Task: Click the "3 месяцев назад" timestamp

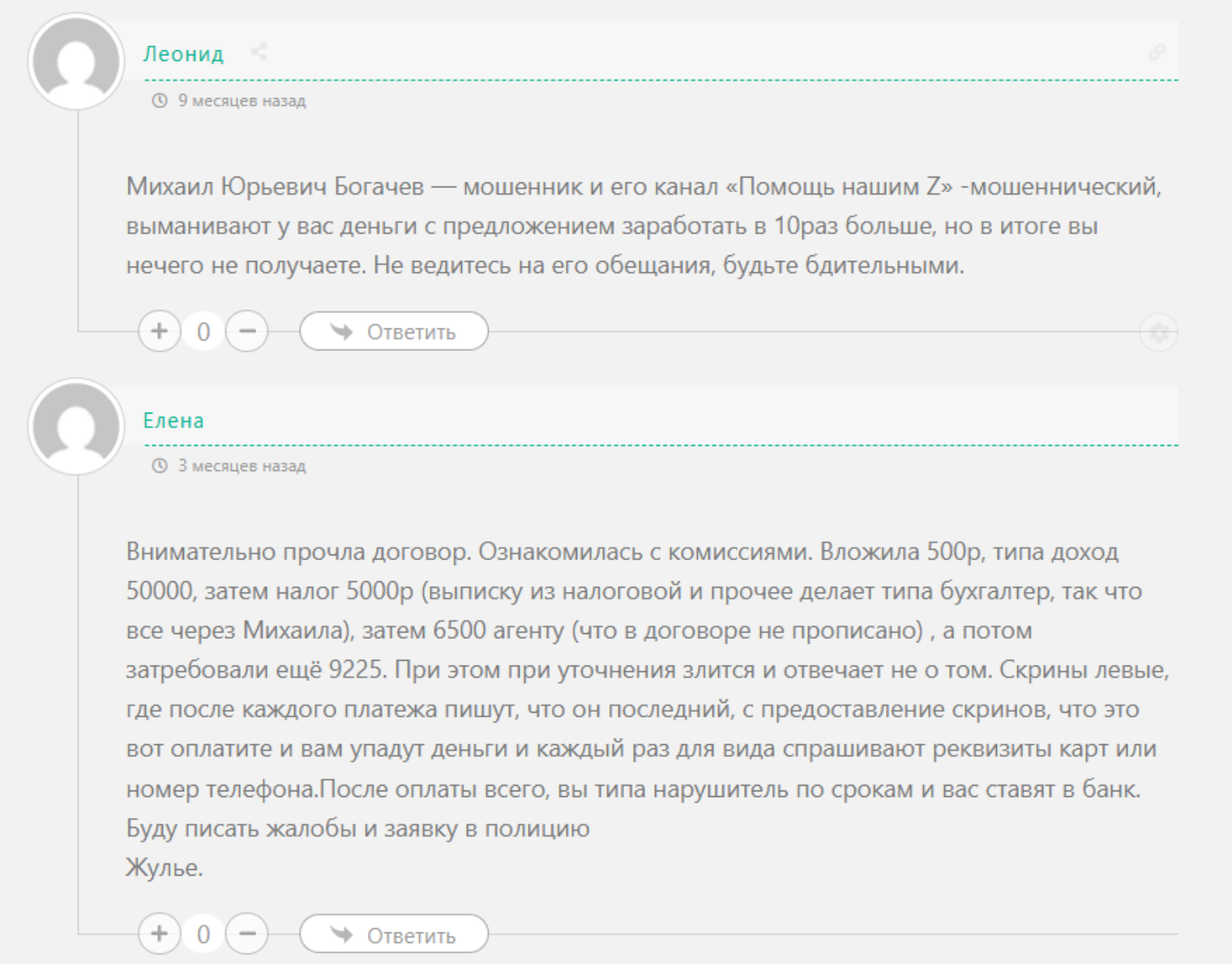Action: tap(242, 465)
